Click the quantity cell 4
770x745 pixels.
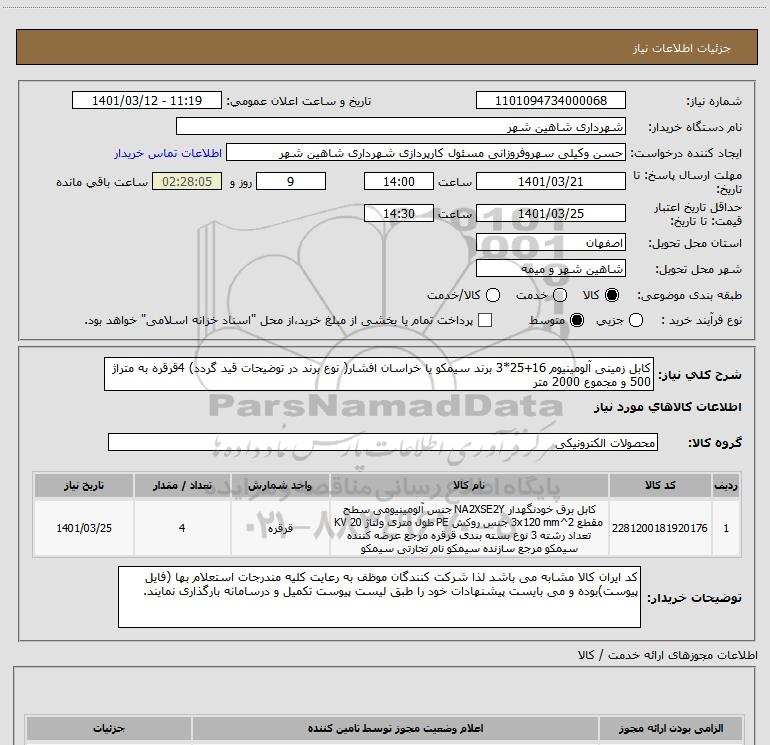click(x=182, y=528)
